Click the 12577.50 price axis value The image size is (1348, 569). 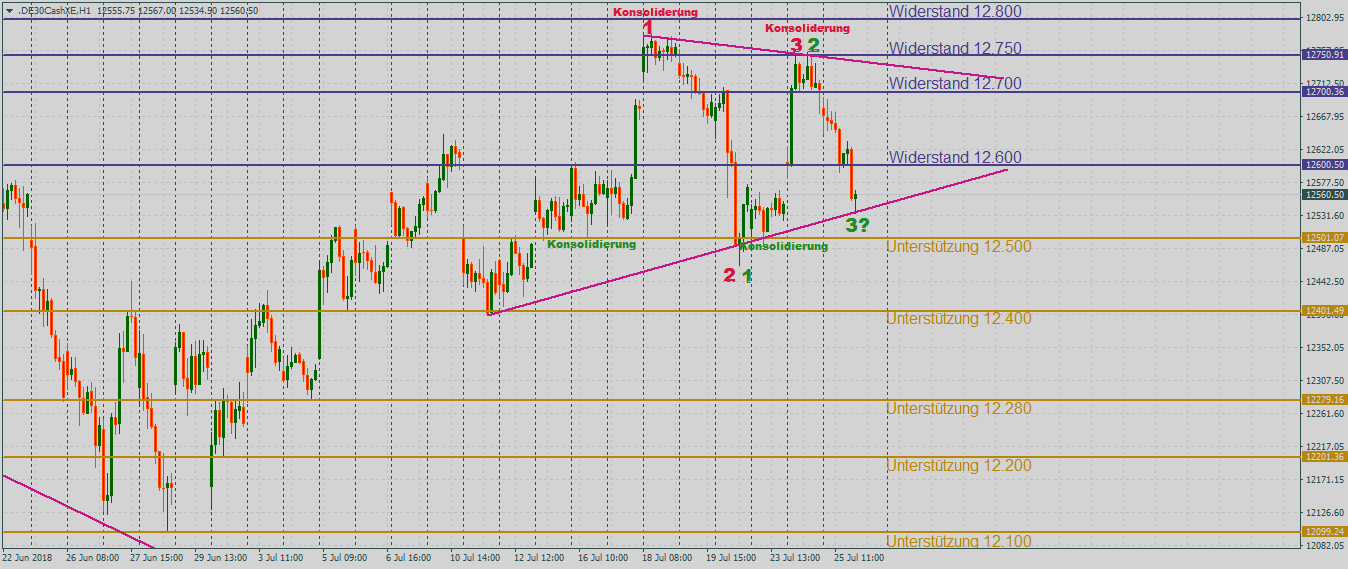click(x=1324, y=182)
